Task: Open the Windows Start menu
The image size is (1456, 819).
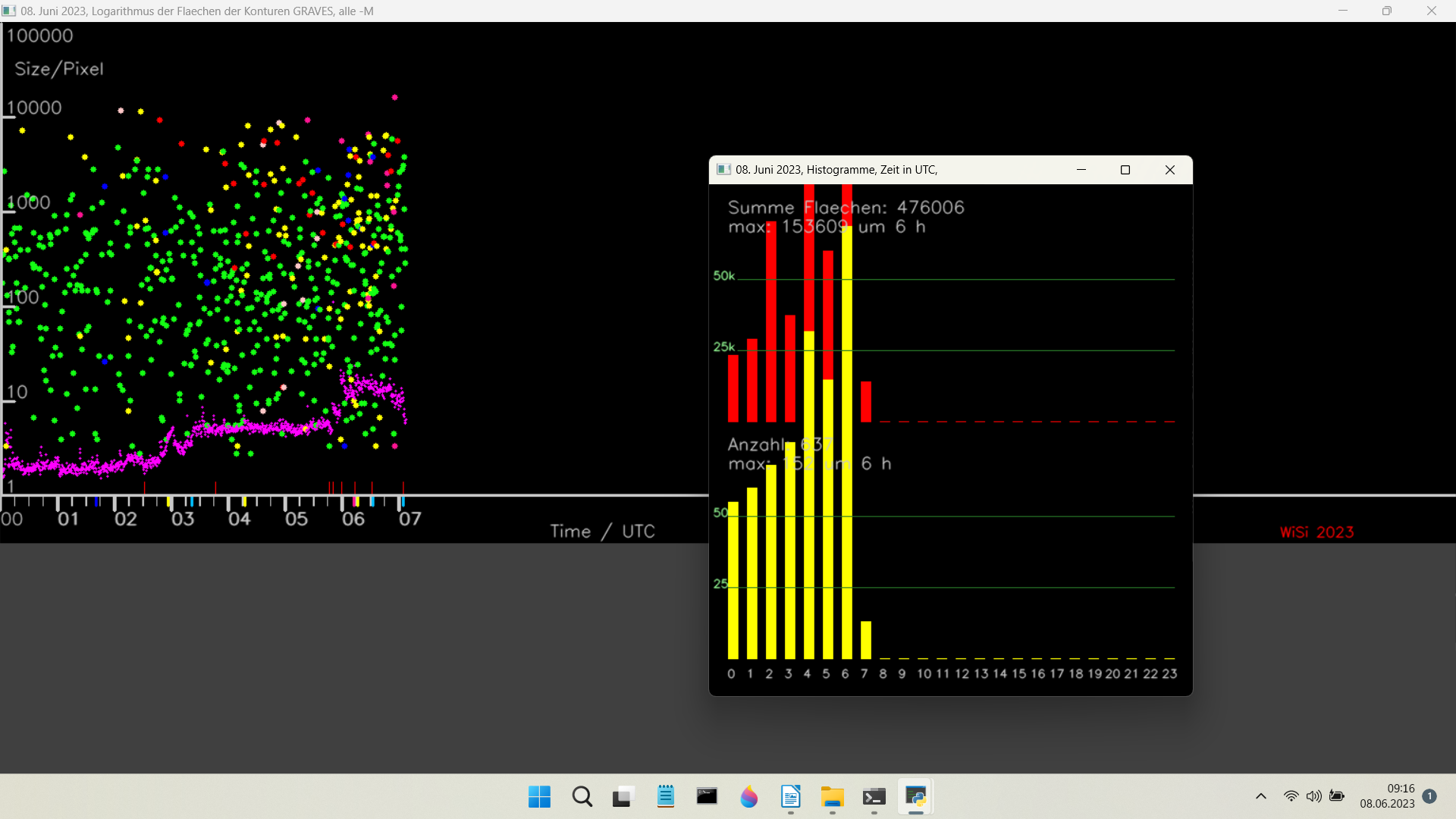Action: (x=539, y=797)
